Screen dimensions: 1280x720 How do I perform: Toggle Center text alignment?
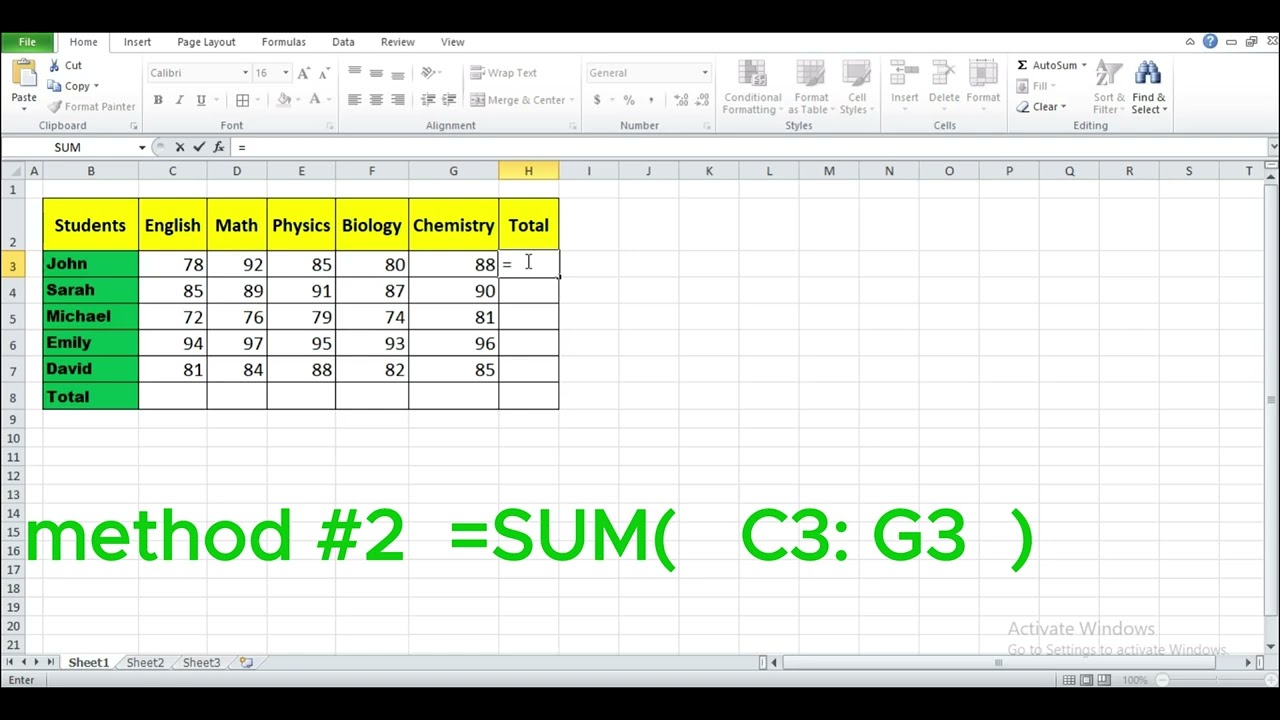click(376, 100)
